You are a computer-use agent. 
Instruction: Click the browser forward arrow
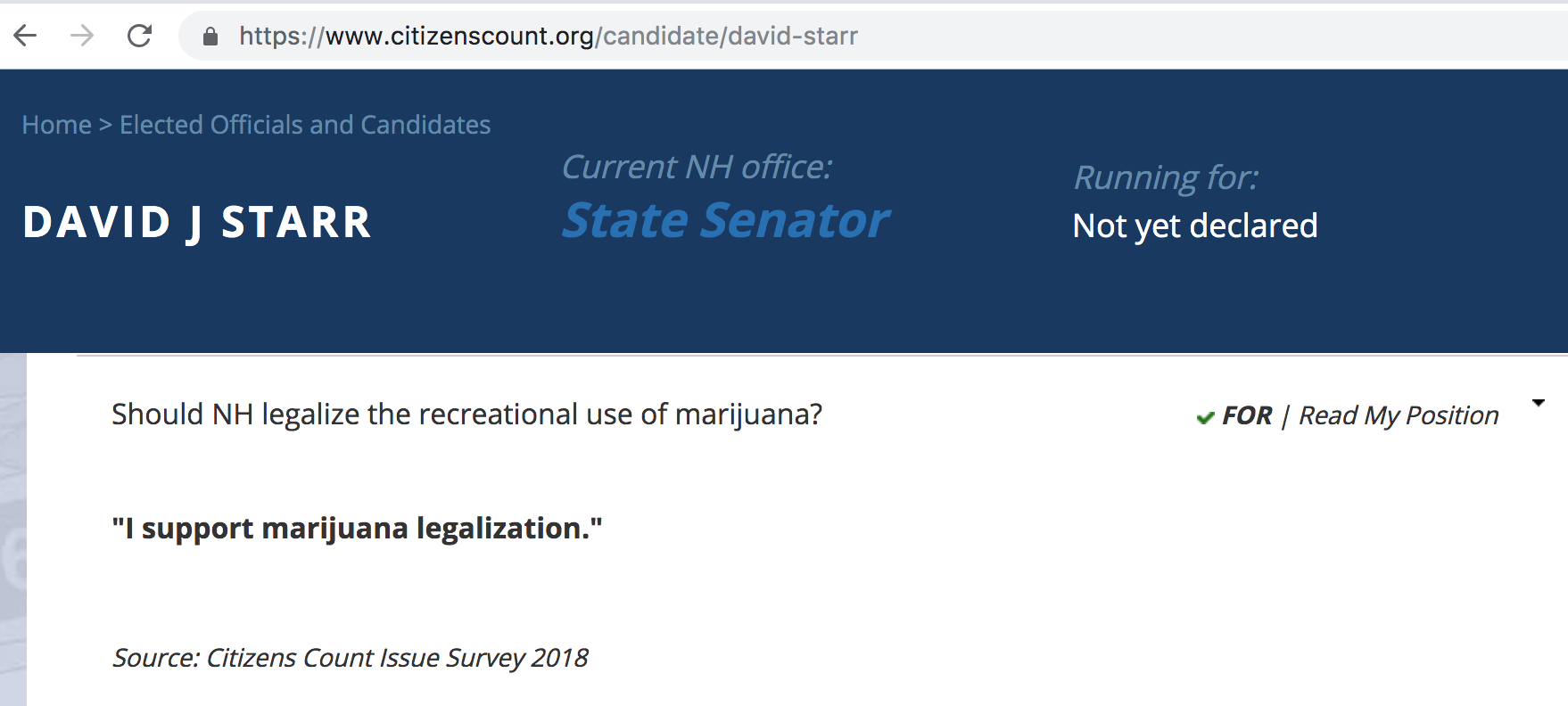[82, 36]
